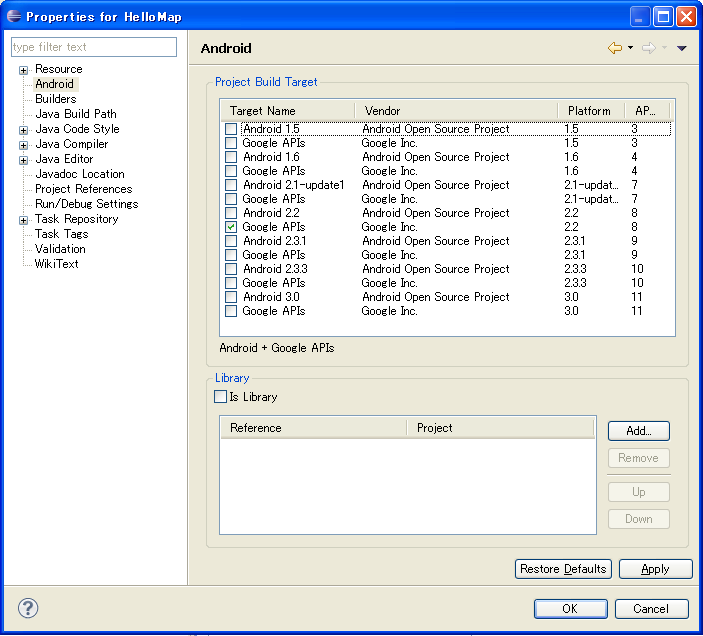Select Android in the properties tree

click(54, 84)
